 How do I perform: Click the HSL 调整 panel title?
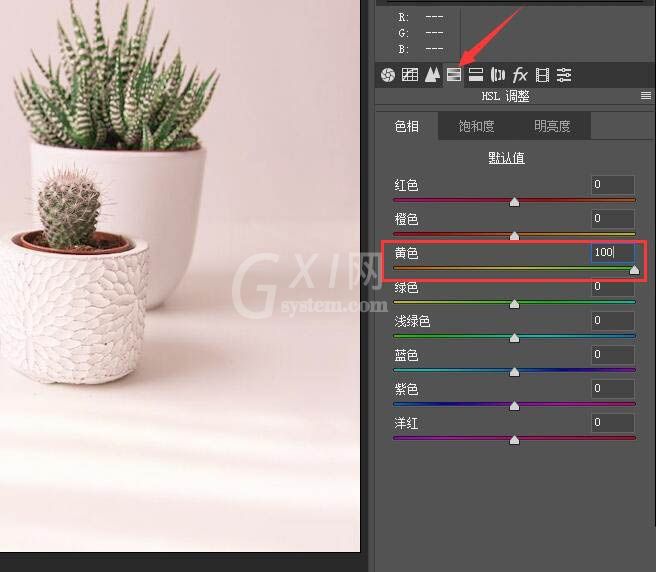click(x=505, y=96)
